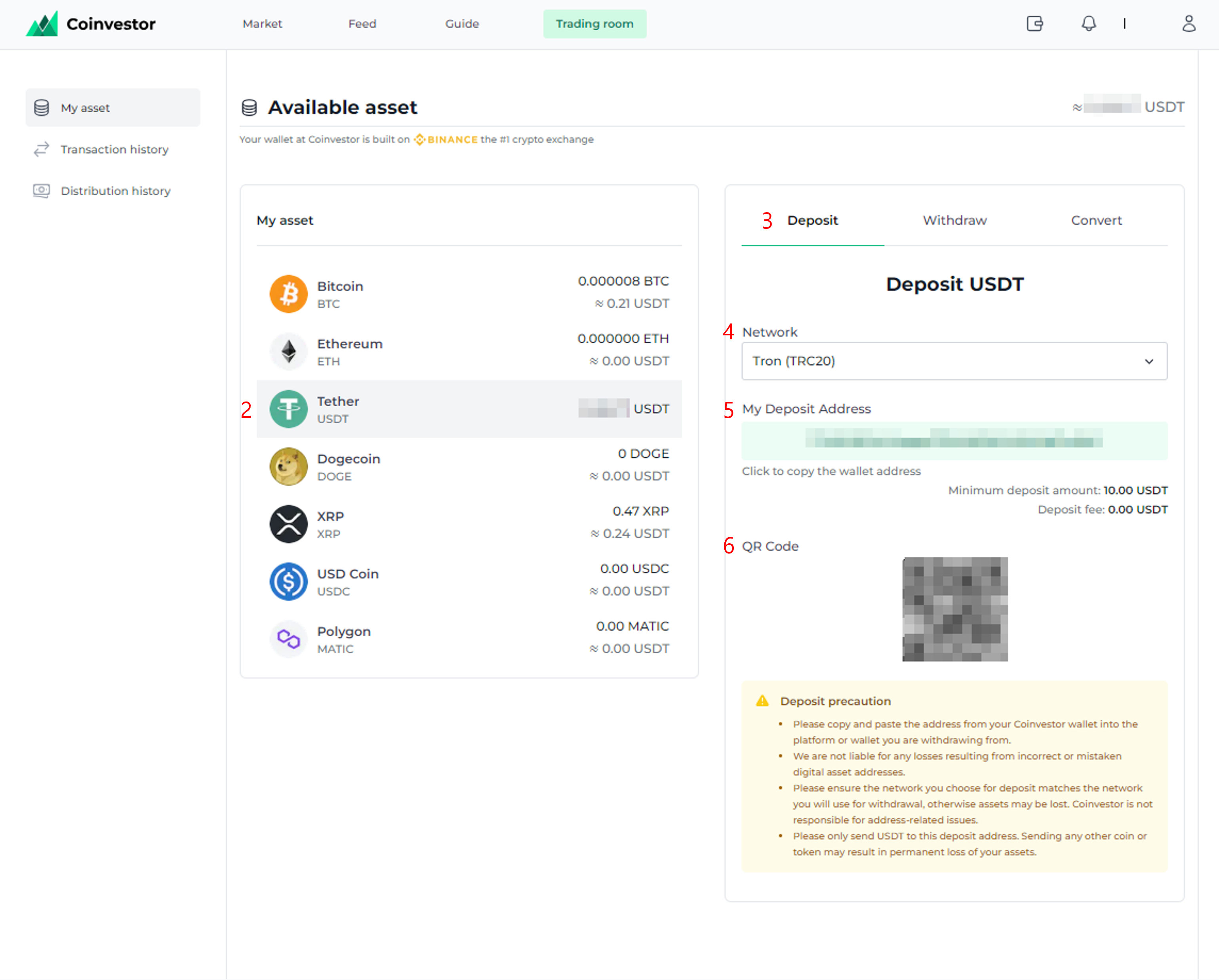Click 'Click to copy the wallet address' text
1219x980 pixels.
coord(831,471)
